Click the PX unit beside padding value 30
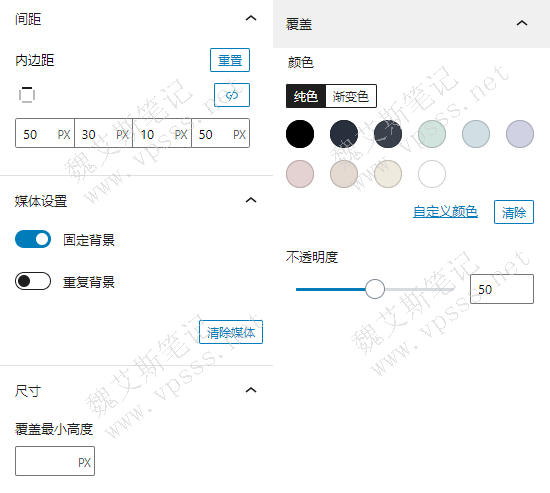 point(122,134)
